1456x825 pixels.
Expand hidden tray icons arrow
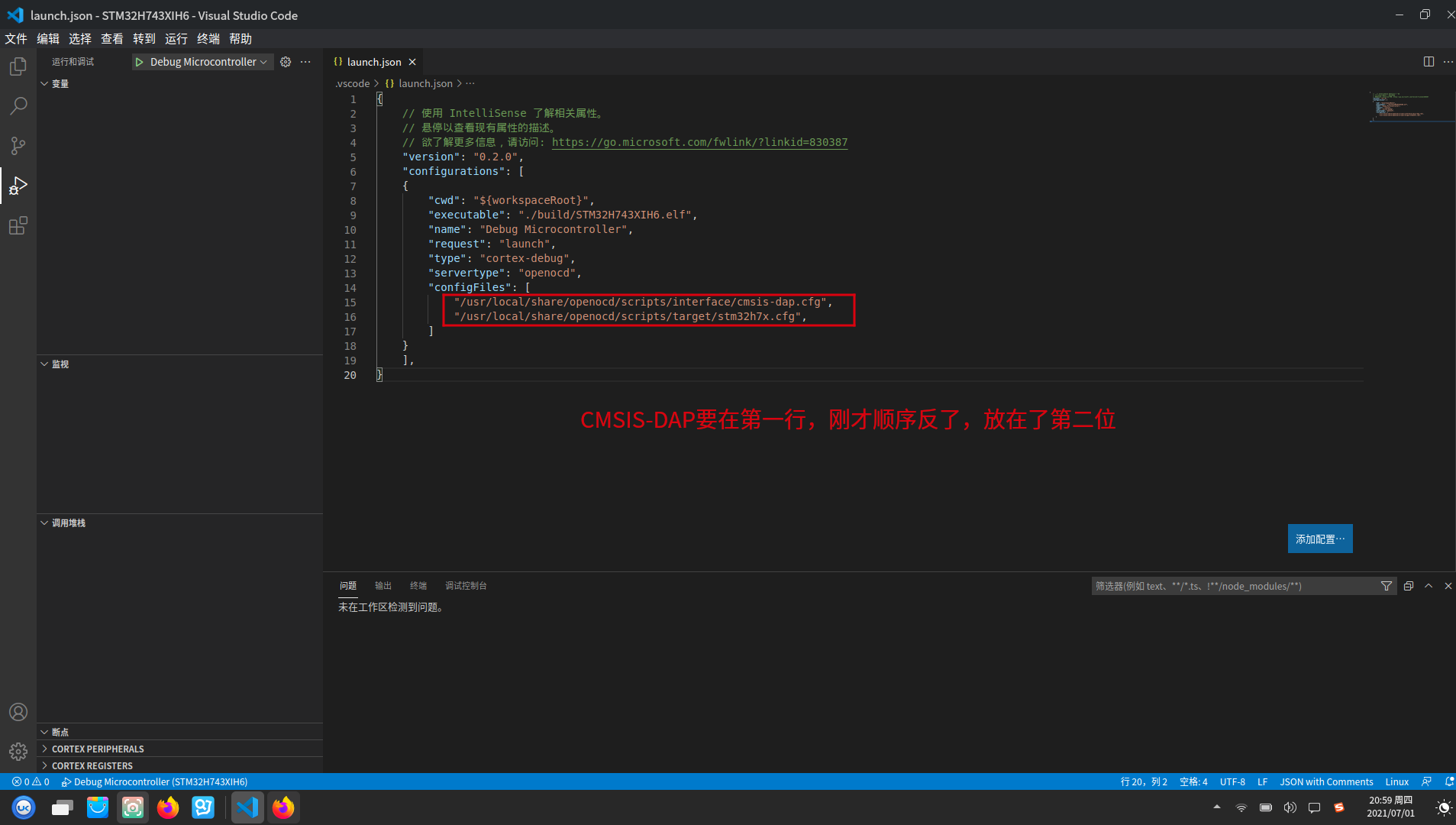coord(1217,807)
